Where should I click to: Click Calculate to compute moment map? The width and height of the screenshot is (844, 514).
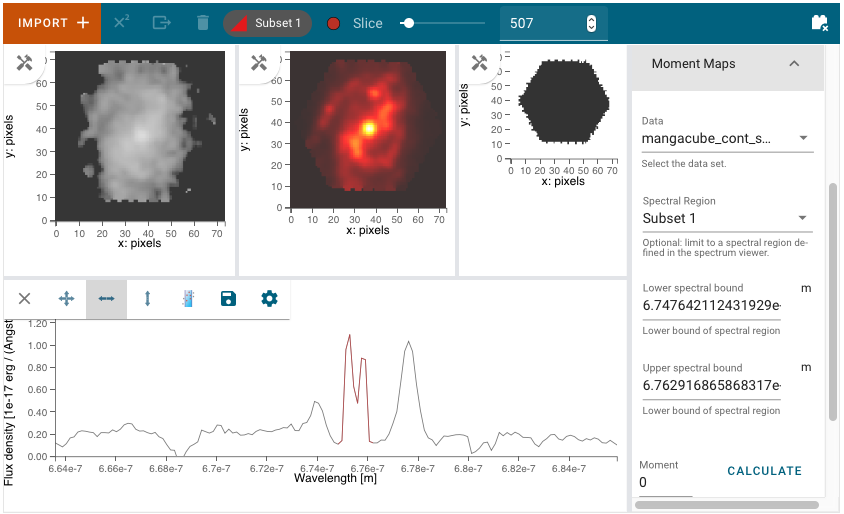(x=764, y=471)
